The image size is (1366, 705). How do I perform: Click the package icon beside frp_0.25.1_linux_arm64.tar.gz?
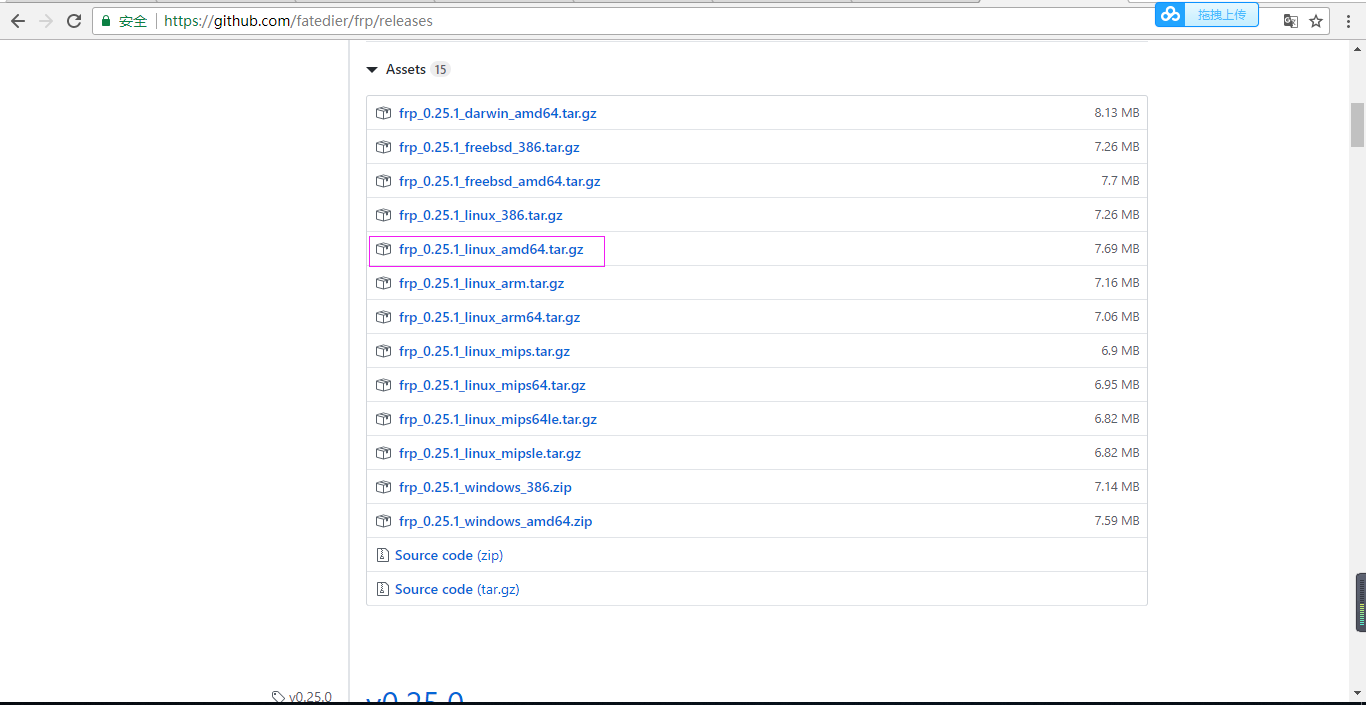coord(383,317)
